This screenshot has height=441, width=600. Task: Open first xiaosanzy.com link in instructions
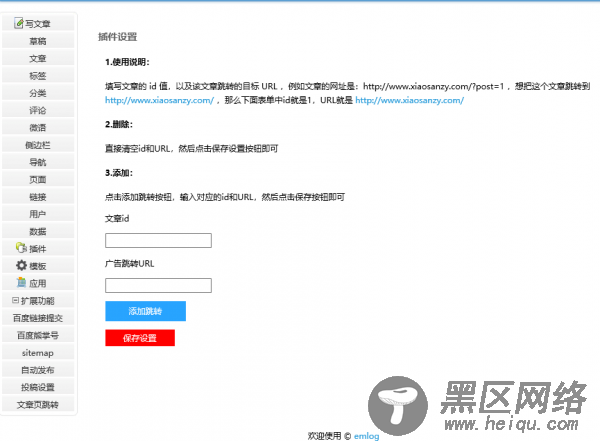point(160,100)
